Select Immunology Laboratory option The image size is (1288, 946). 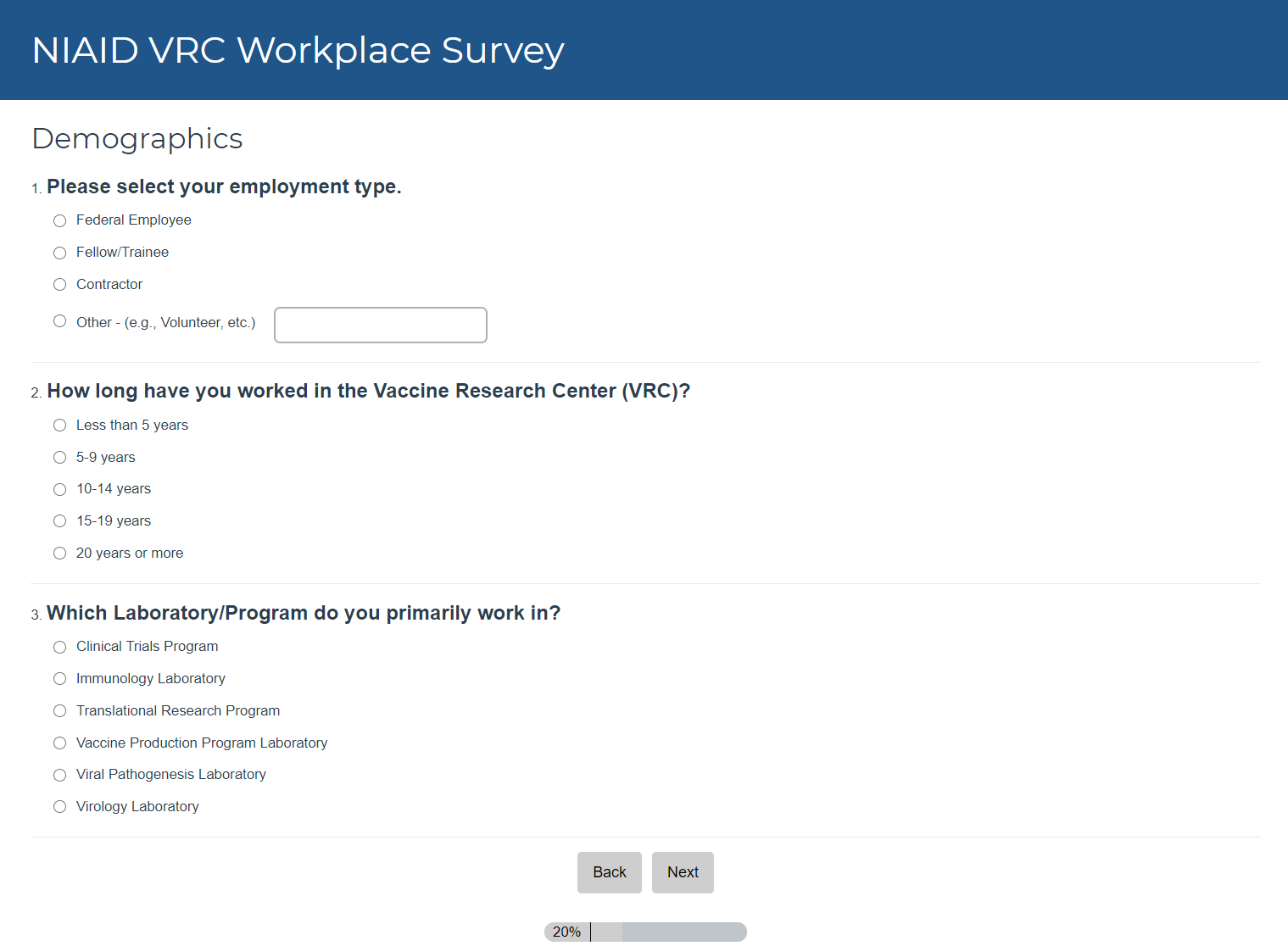[59, 679]
